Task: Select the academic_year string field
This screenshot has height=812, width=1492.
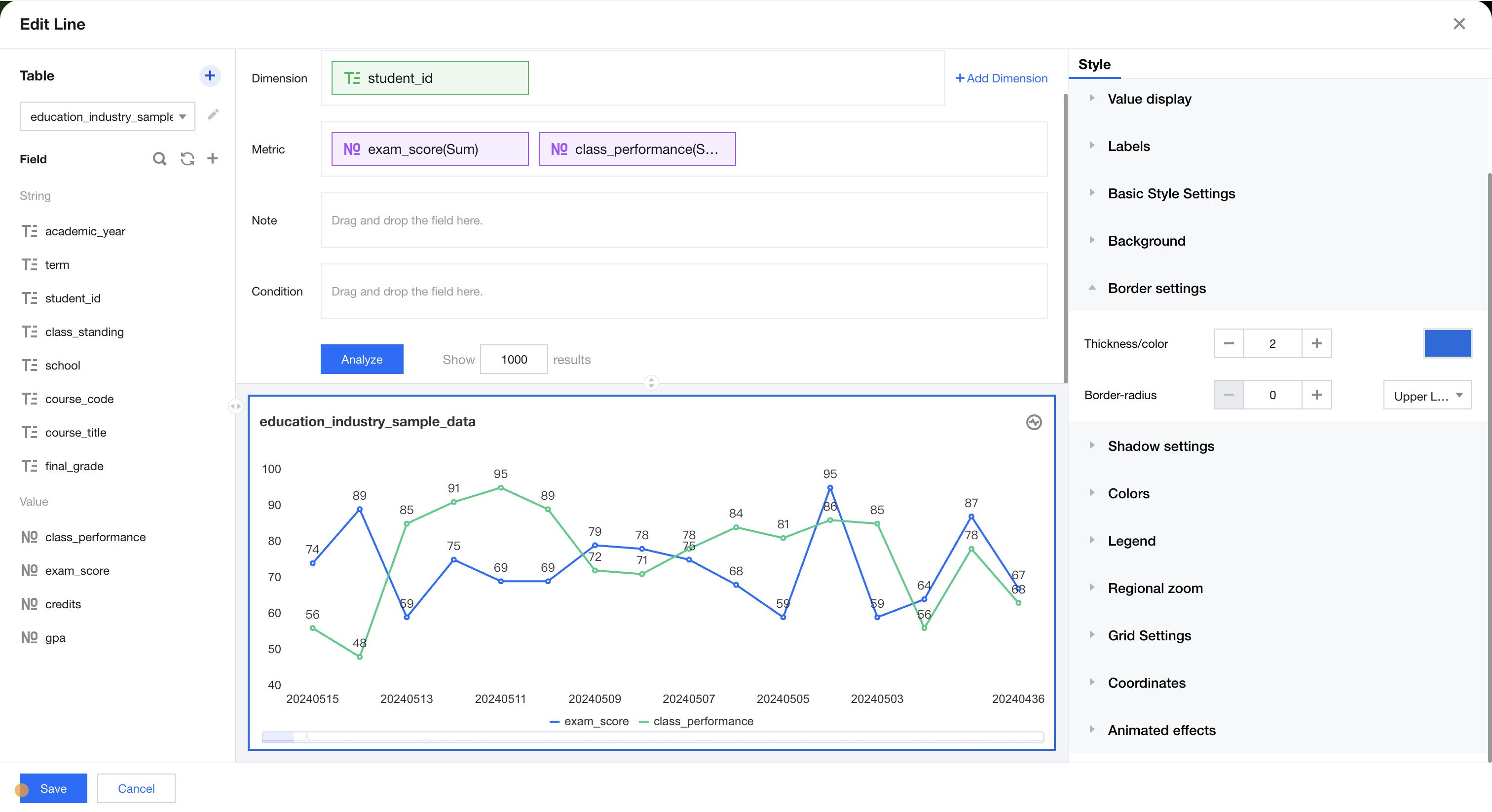Action: tap(73, 231)
